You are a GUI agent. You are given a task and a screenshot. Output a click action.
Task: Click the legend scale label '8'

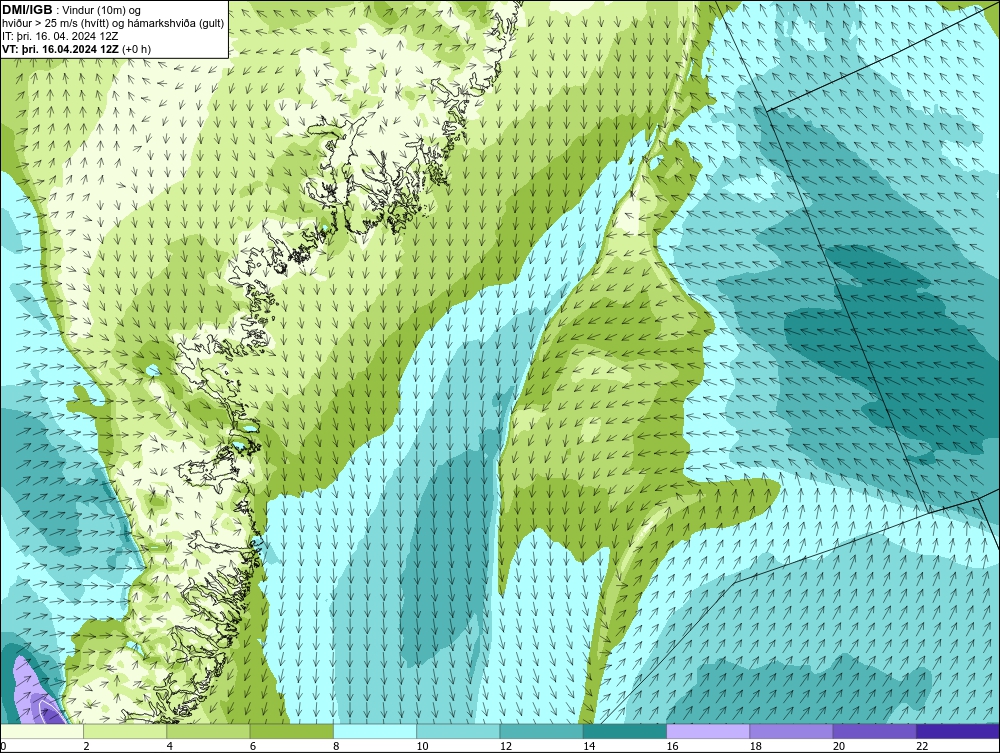coord(336,747)
